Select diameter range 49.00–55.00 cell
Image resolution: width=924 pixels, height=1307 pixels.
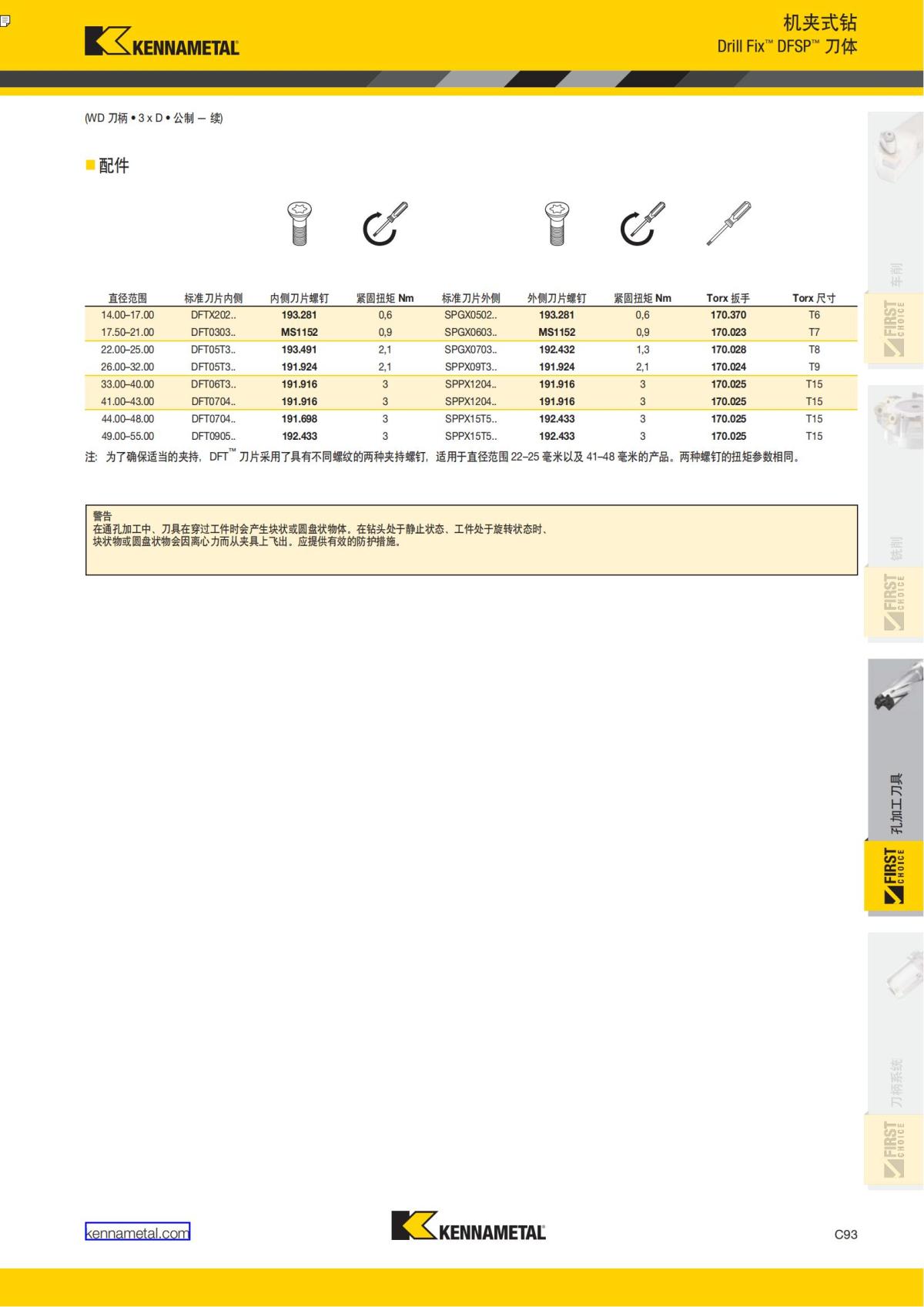(x=127, y=436)
